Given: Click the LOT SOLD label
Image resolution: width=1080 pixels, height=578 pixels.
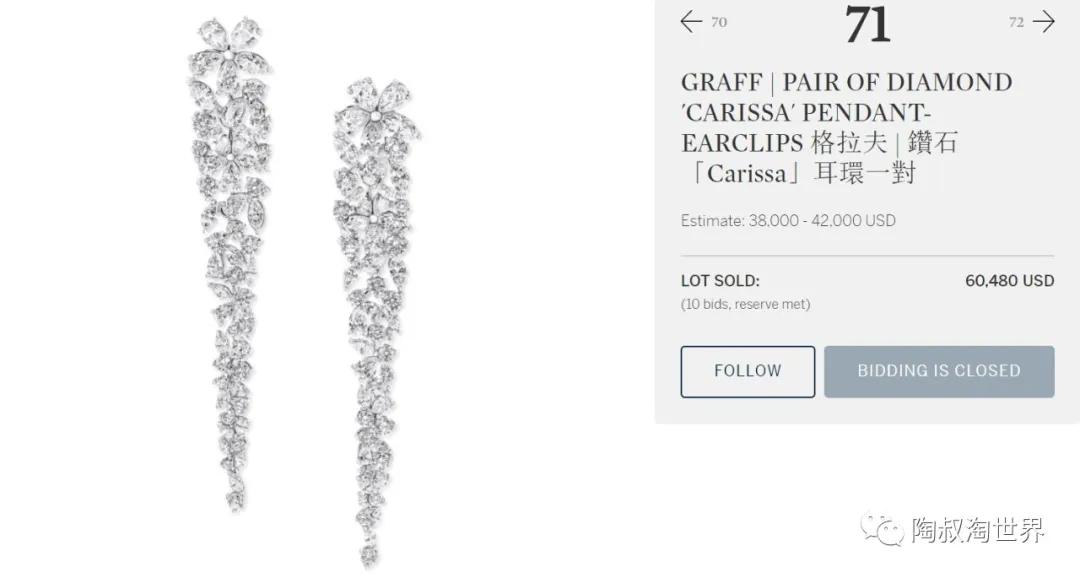Looking at the screenshot, I should coord(720,280).
